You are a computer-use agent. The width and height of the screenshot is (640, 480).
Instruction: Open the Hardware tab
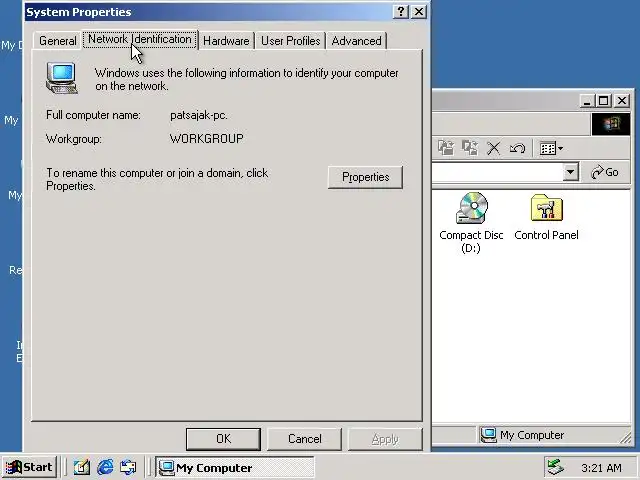226,41
